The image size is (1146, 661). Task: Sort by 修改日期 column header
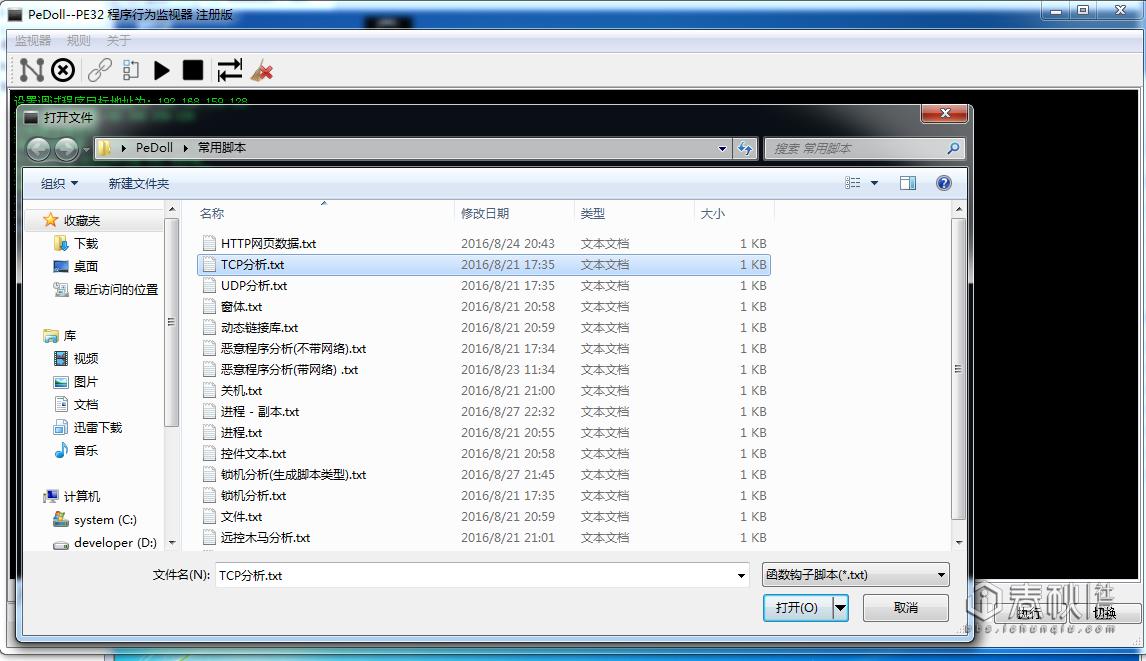[x=485, y=214]
